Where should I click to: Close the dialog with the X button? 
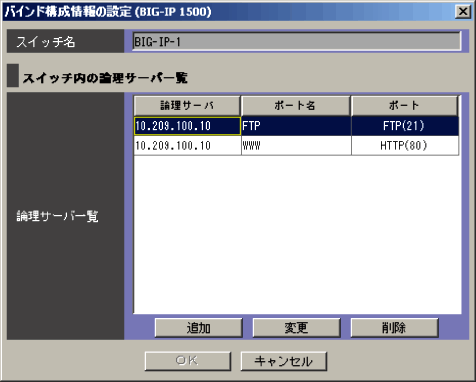click(463, 12)
